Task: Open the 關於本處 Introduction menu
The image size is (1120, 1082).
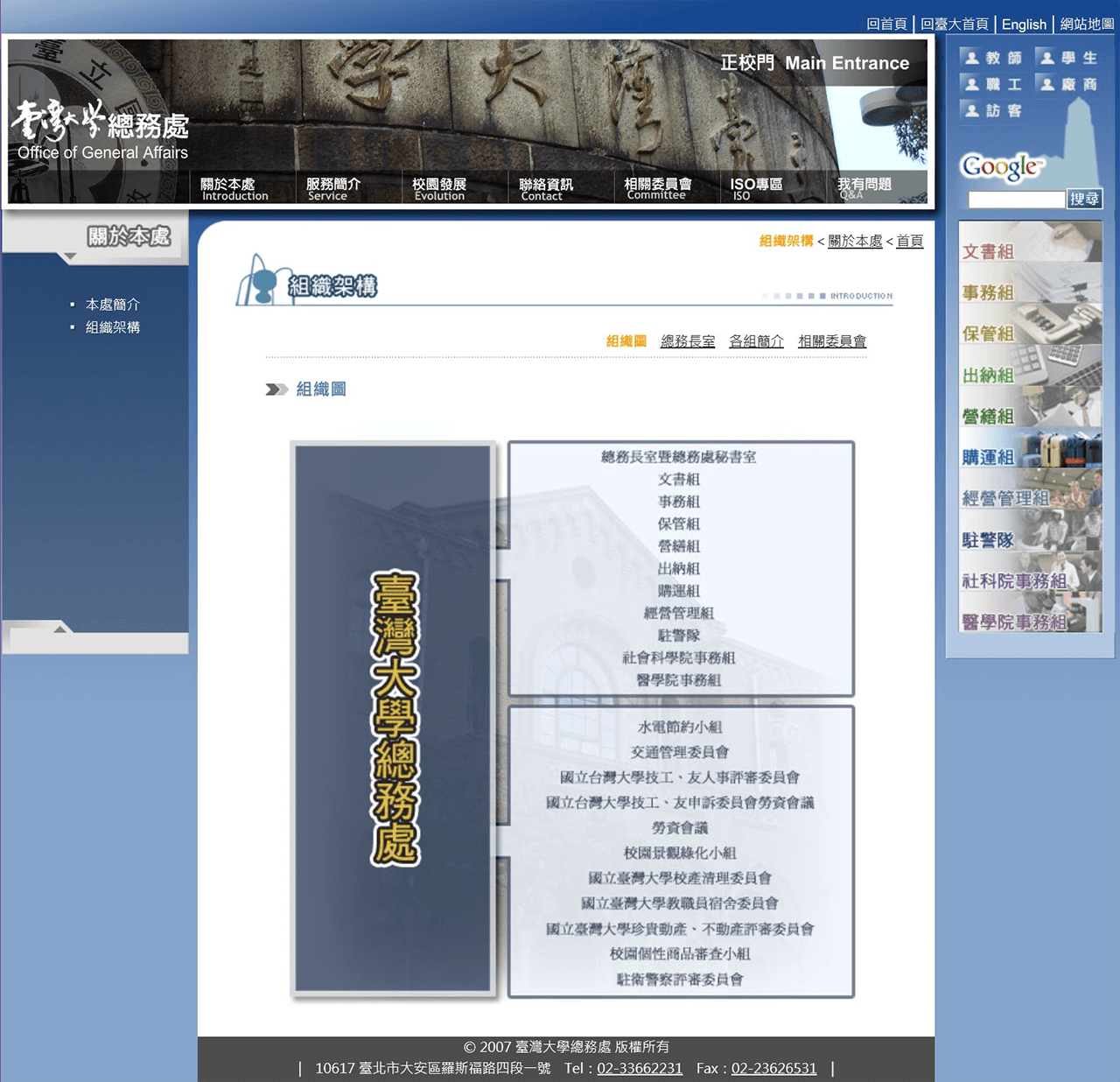Action: coord(234,188)
